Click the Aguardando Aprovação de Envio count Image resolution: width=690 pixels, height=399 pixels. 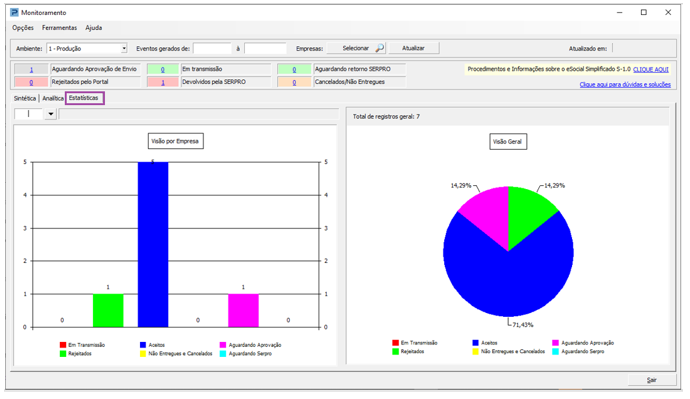click(x=31, y=70)
